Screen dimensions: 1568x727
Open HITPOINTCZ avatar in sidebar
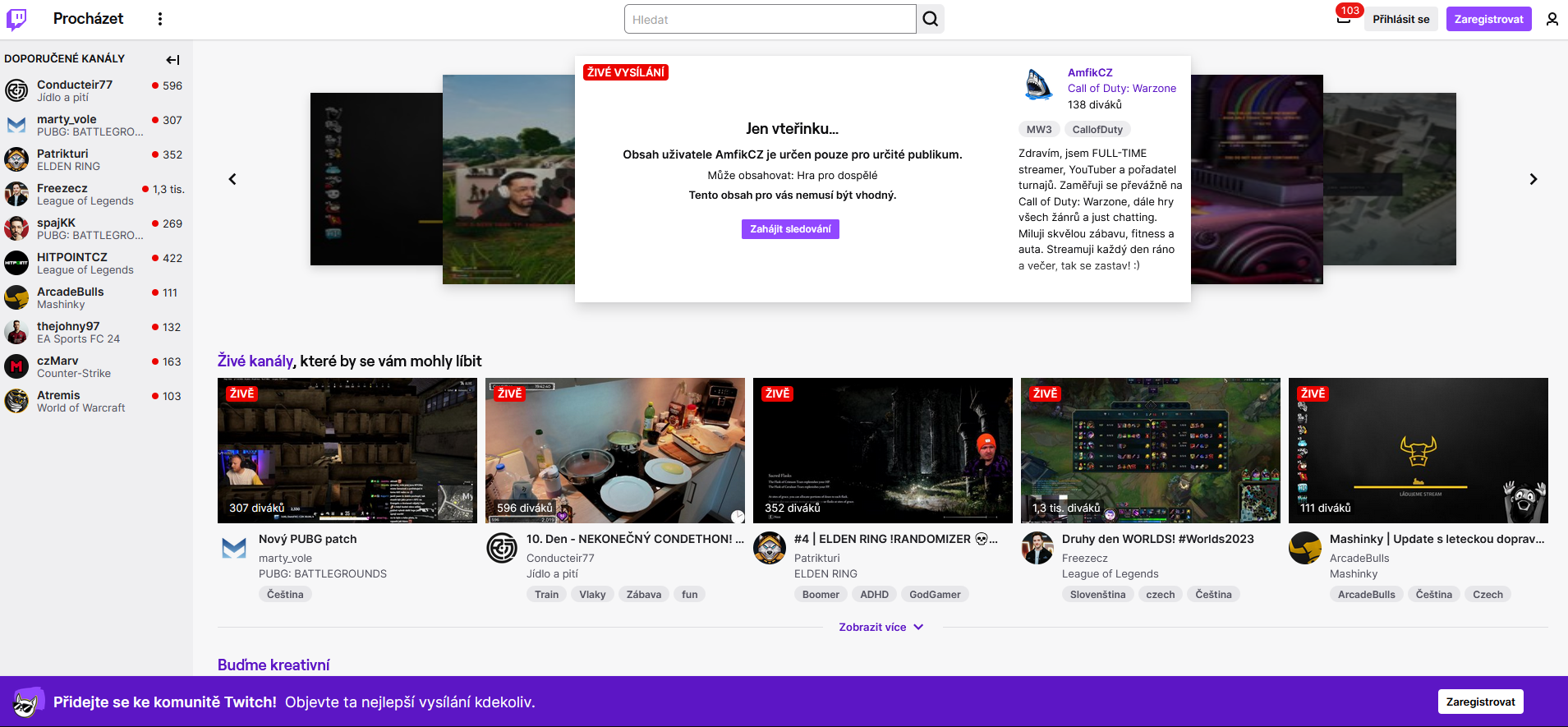(x=16, y=263)
